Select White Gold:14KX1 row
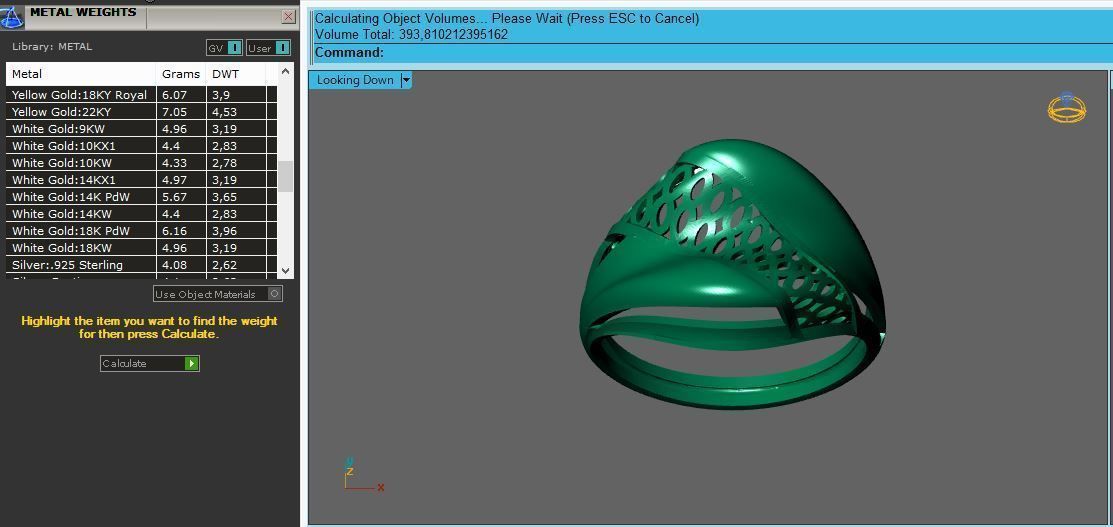Screen dimensions: 1113x527 [x=141, y=180]
